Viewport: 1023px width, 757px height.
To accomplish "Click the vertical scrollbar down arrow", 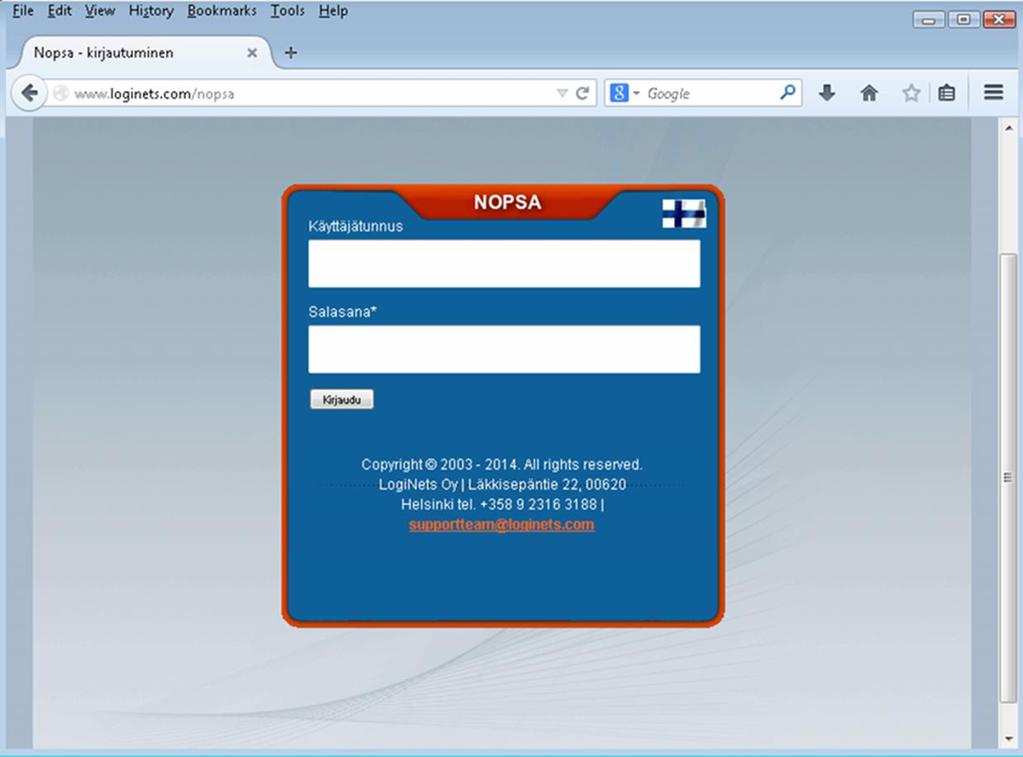I will [x=1009, y=739].
